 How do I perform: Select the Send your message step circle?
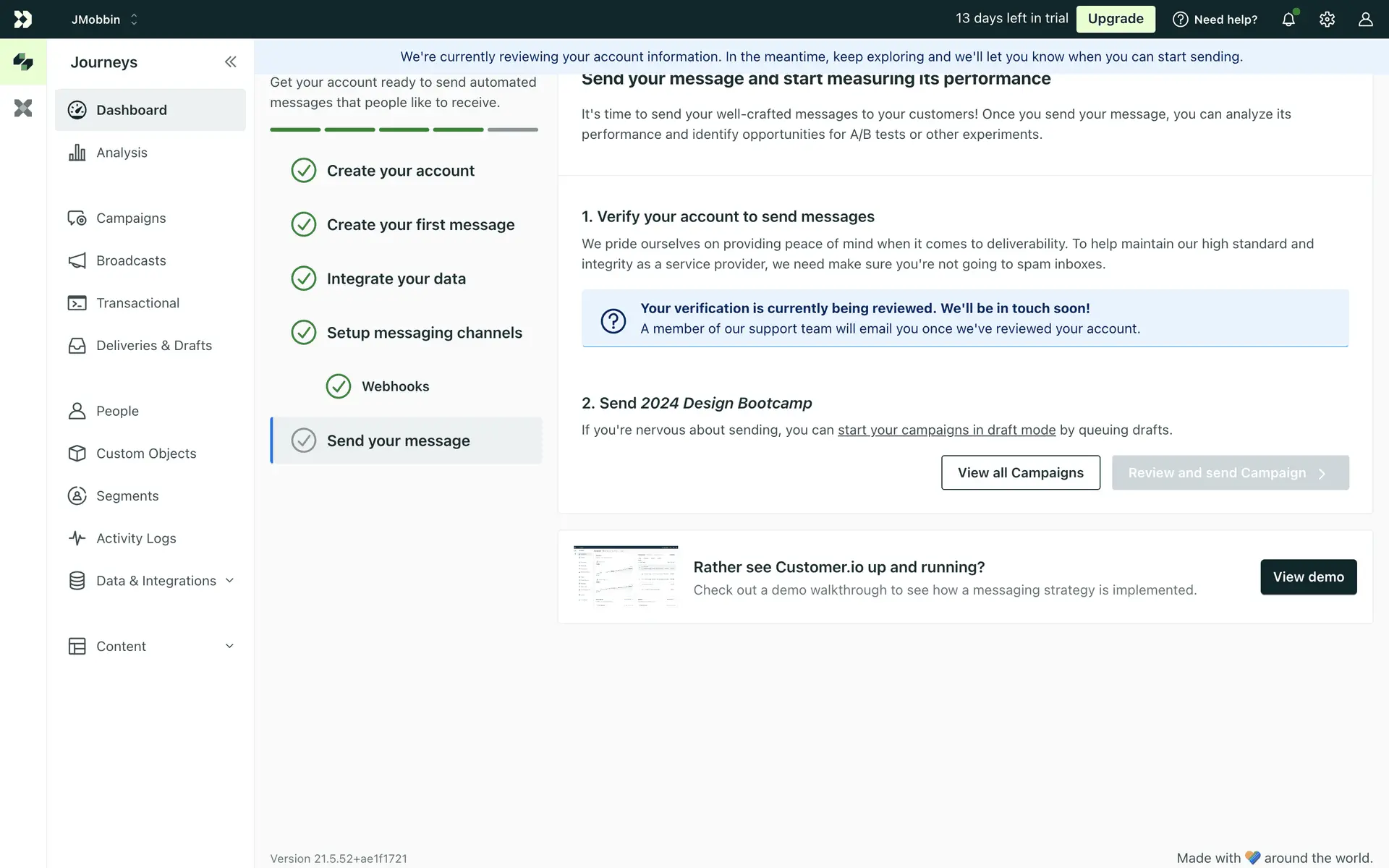click(x=304, y=441)
